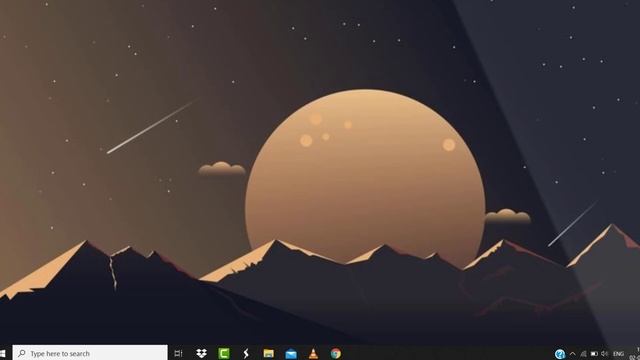640x360 pixels.
Task: Open network status in system tray
Action: click(584, 354)
